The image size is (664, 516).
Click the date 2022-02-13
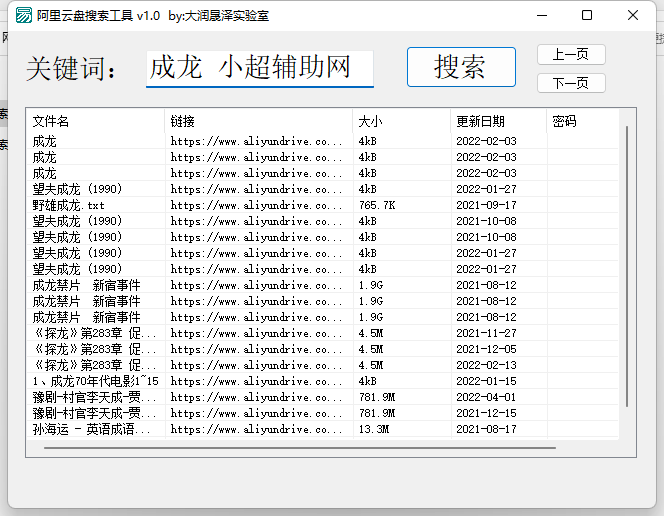[x=486, y=365]
